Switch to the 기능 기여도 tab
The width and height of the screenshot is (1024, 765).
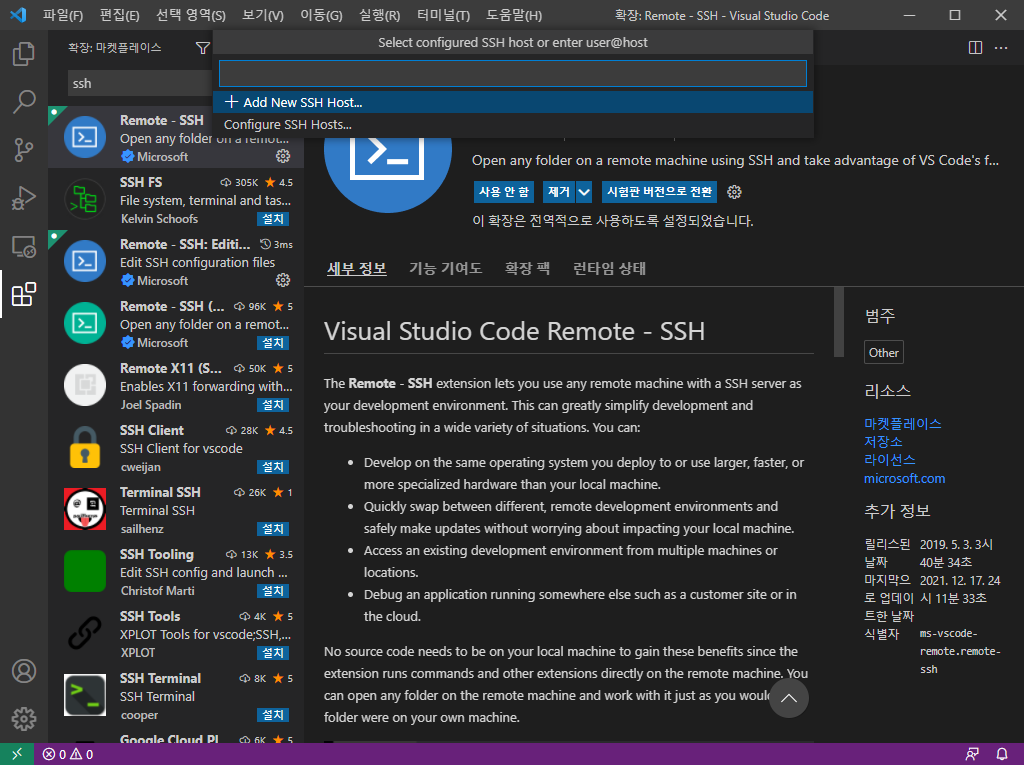click(x=445, y=269)
